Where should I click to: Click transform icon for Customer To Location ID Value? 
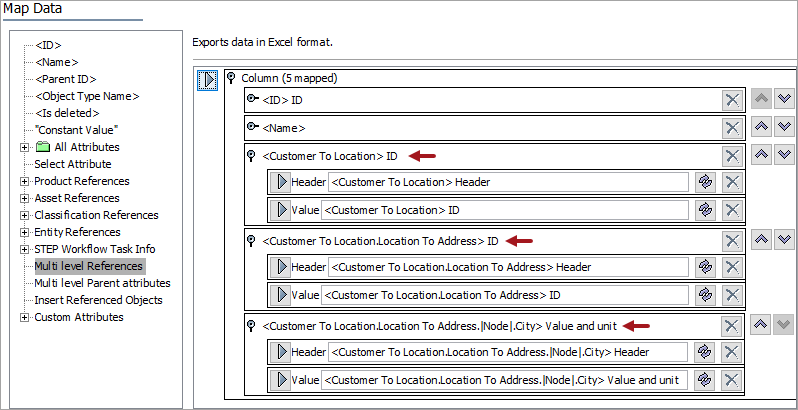[x=705, y=210]
